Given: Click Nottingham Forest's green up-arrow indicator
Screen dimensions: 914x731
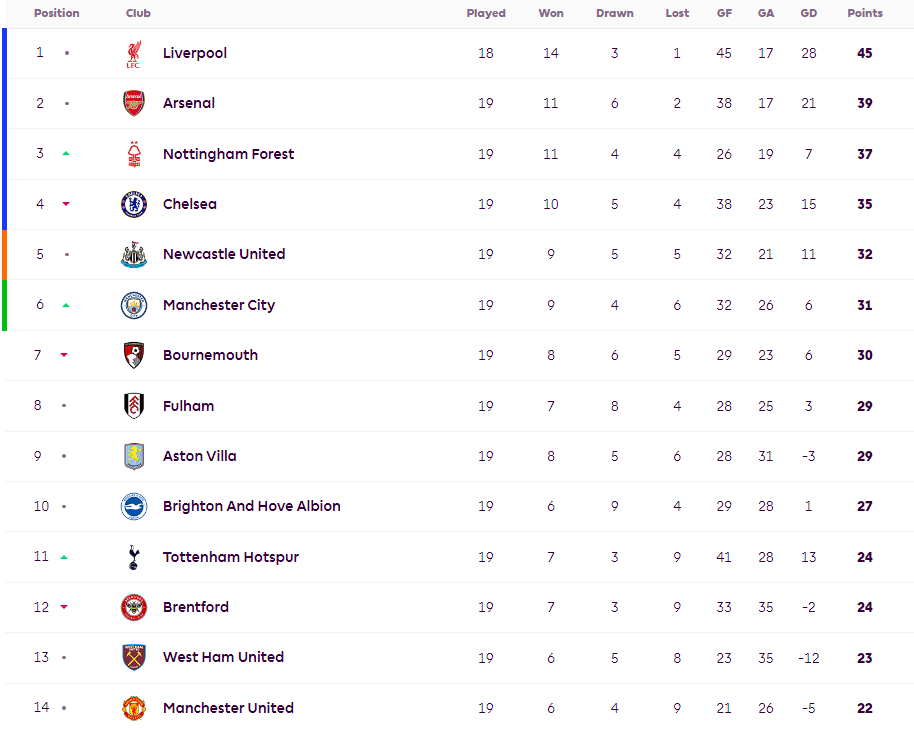Looking at the screenshot, I should 66,154.
